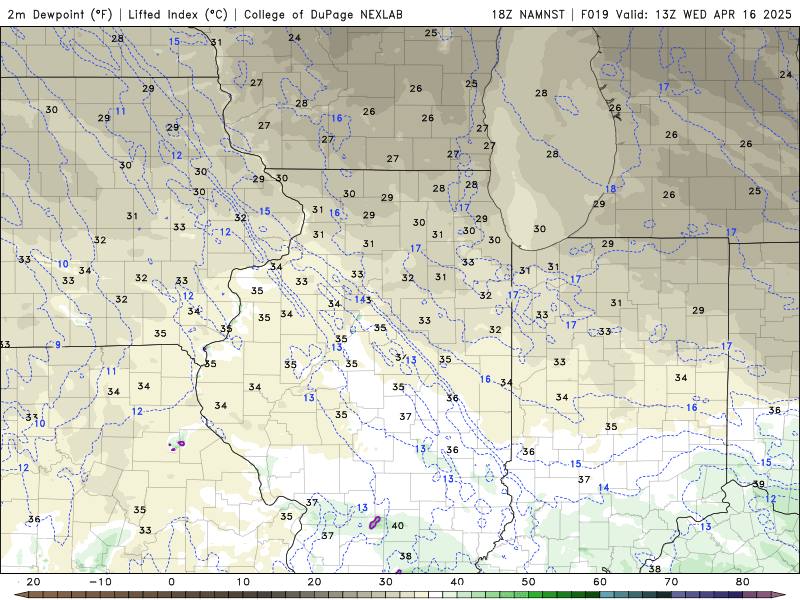The image size is (800, 600).
Task: Click the "College of DuPage NEXLAB" text
Action: pyautogui.click(x=323, y=14)
